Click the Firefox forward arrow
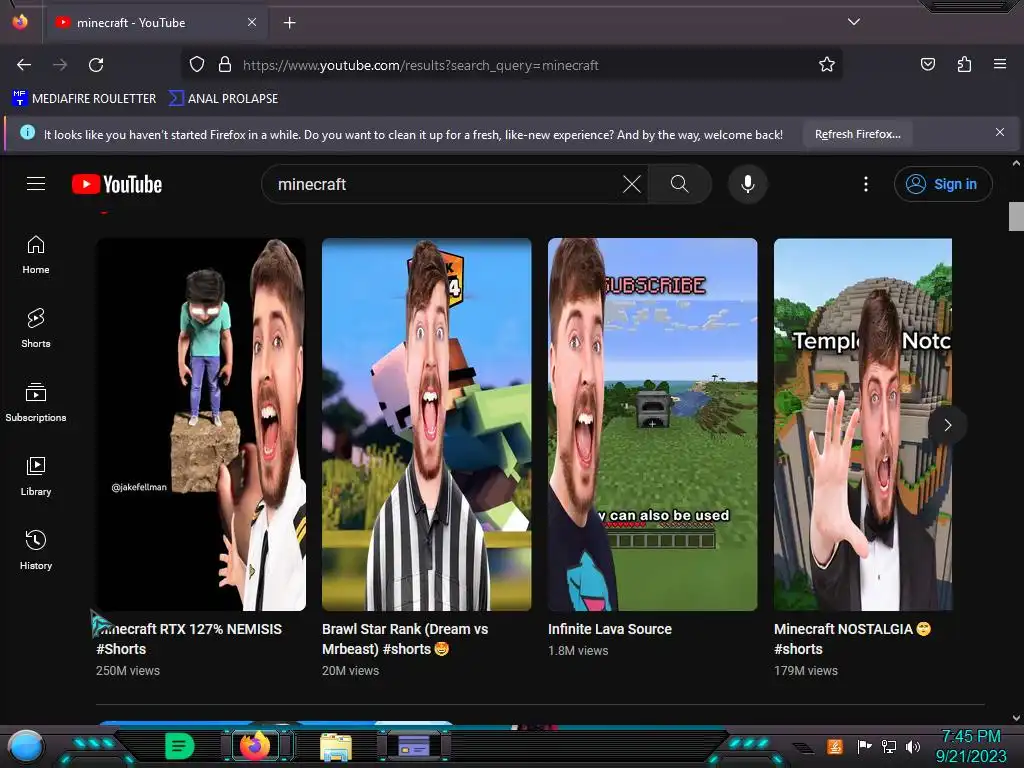The image size is (1024, 768). [x=60, y=65]
